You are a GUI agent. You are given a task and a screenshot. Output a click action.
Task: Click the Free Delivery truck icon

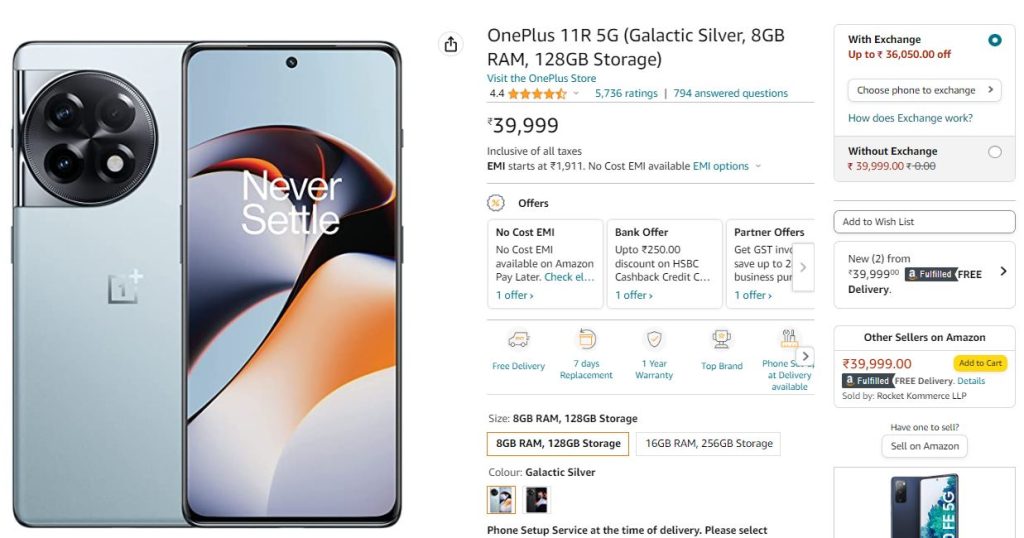(519, 340)
